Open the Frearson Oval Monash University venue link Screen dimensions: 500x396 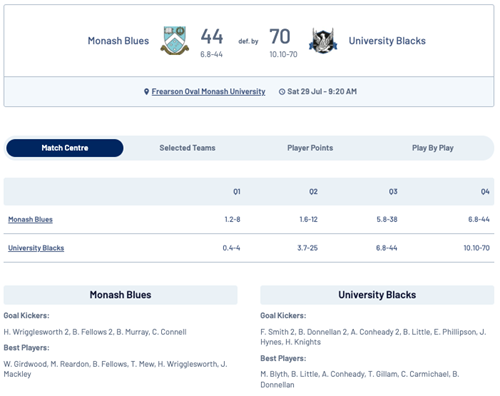pos(208,91)
